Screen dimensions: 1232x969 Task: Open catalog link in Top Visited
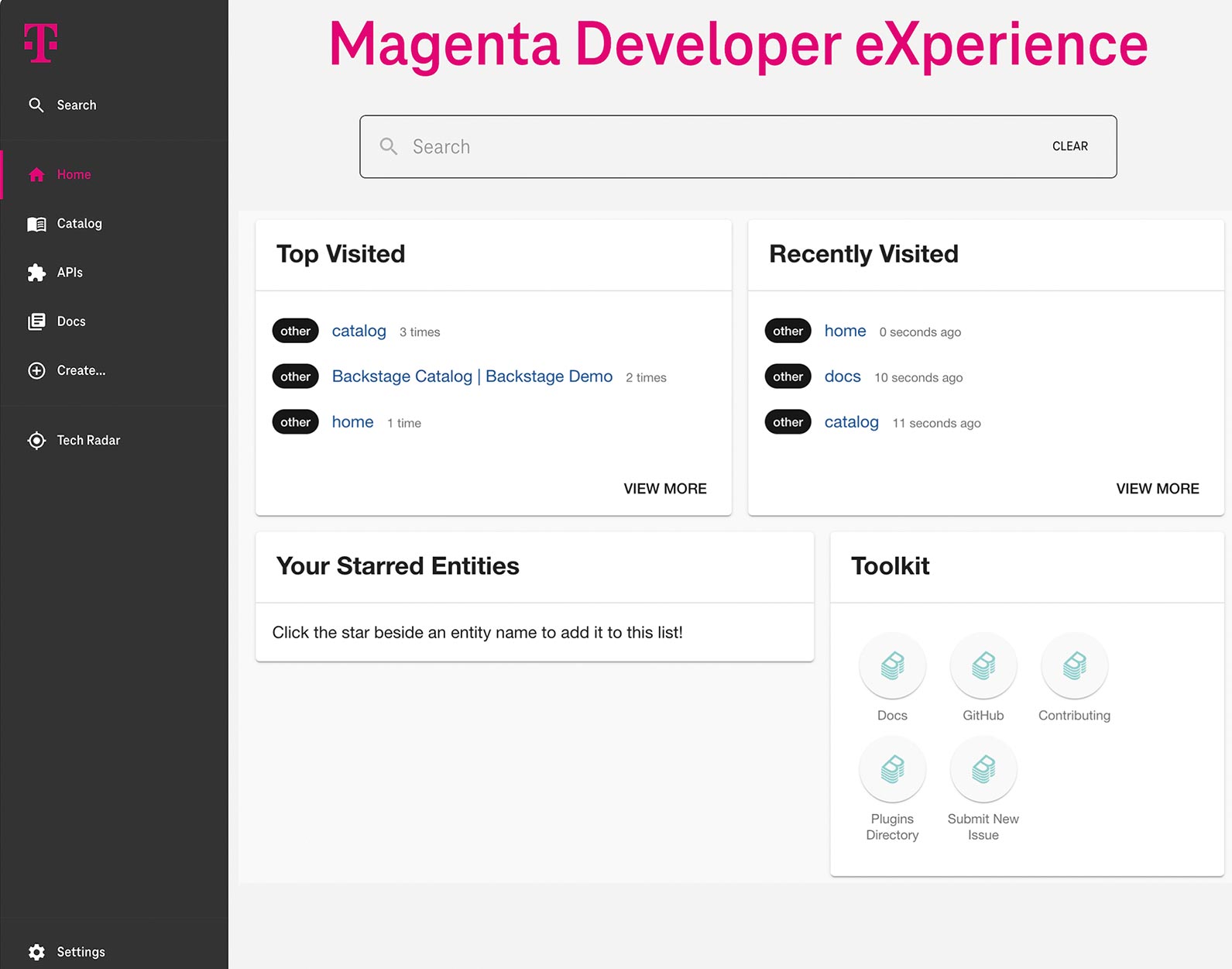click(359, 332)
